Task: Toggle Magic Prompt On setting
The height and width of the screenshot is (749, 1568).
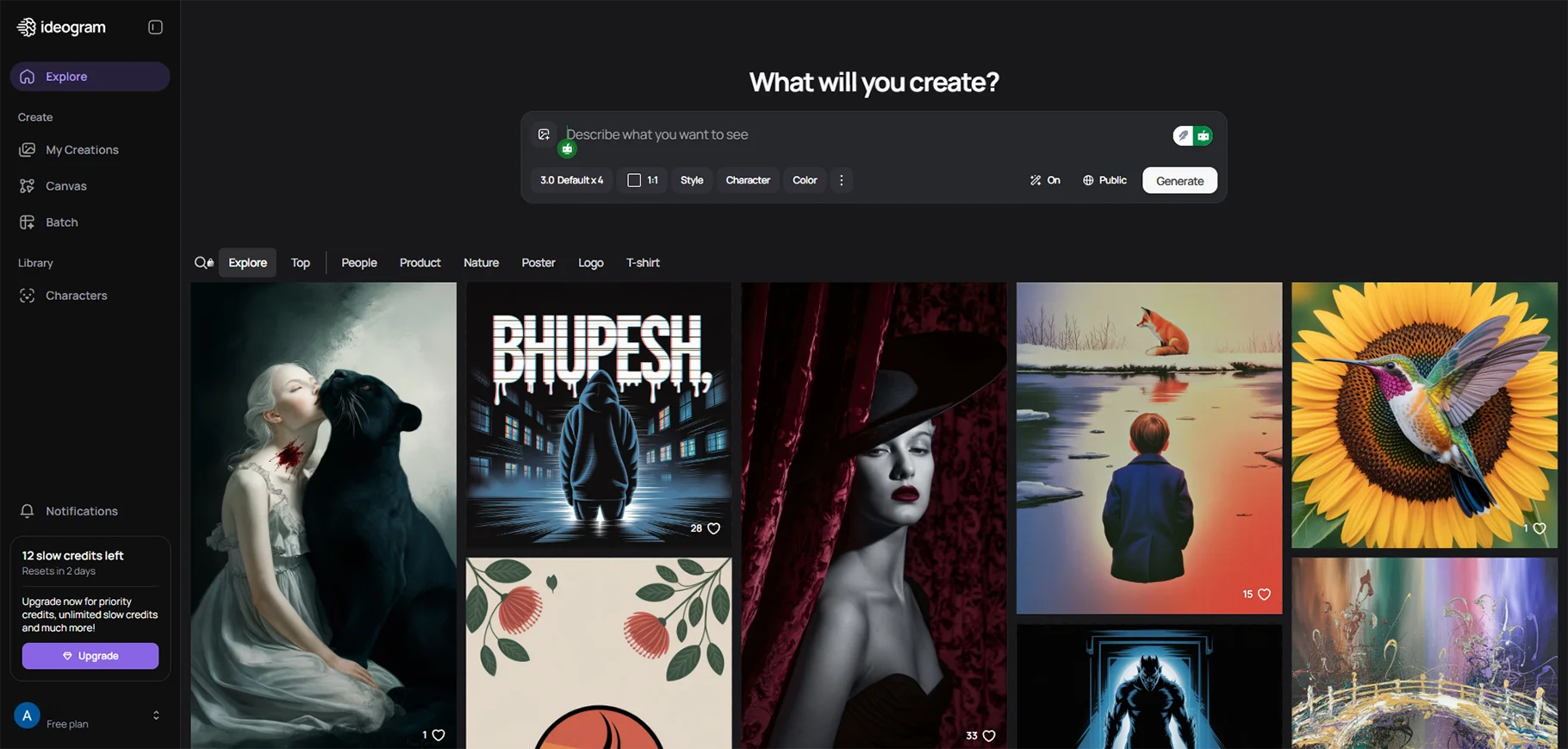Action: pos(1045,180)
